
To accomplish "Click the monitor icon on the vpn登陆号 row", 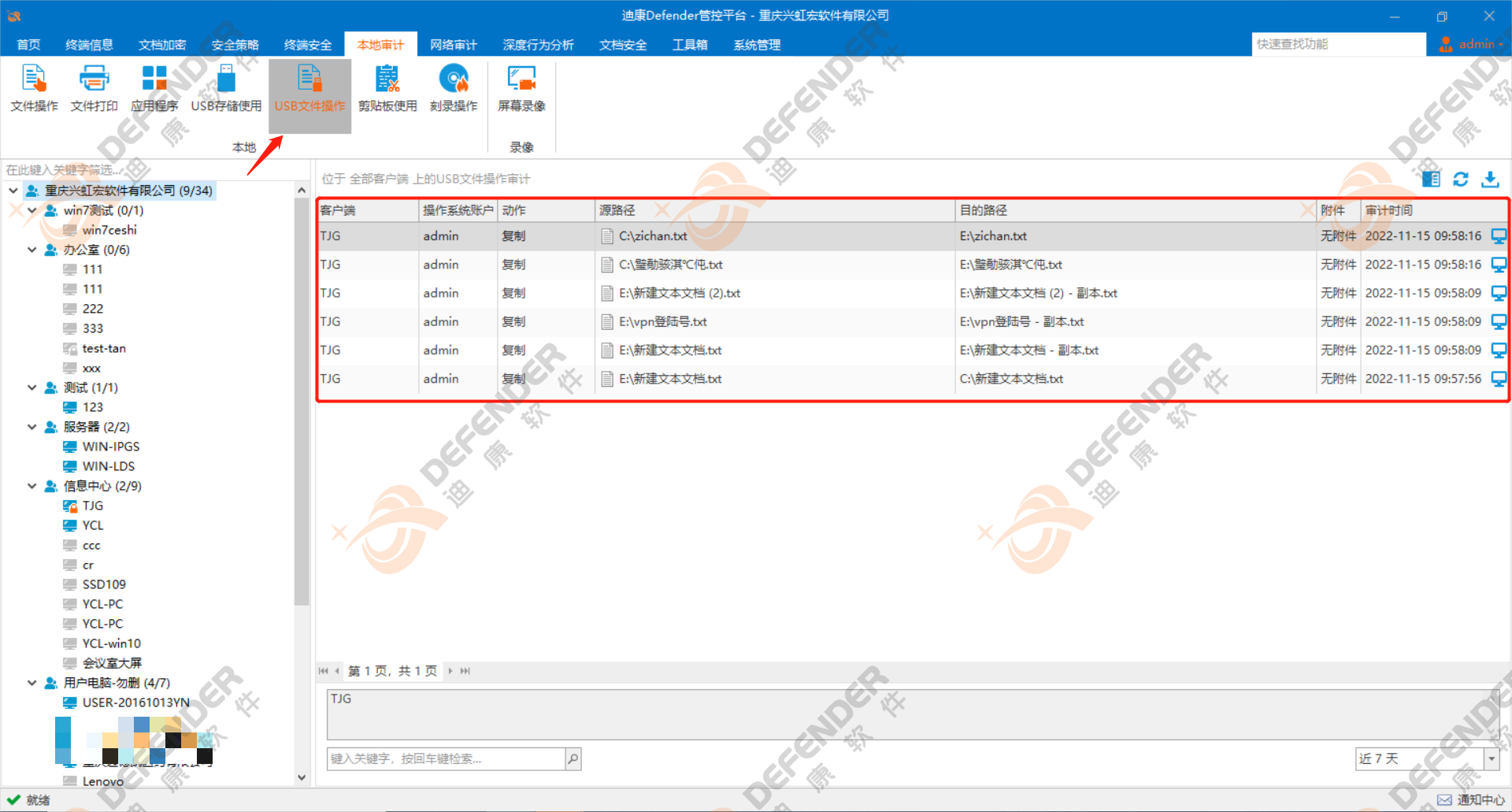I will click(1499, 322).
